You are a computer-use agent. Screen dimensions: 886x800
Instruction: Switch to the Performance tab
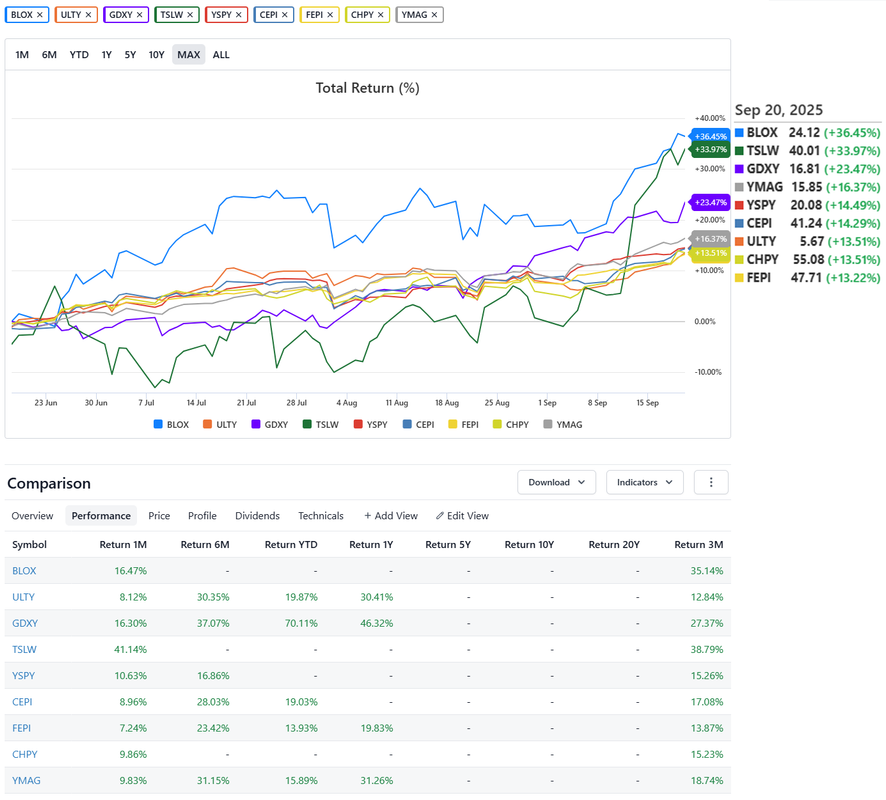coord(101,516)
